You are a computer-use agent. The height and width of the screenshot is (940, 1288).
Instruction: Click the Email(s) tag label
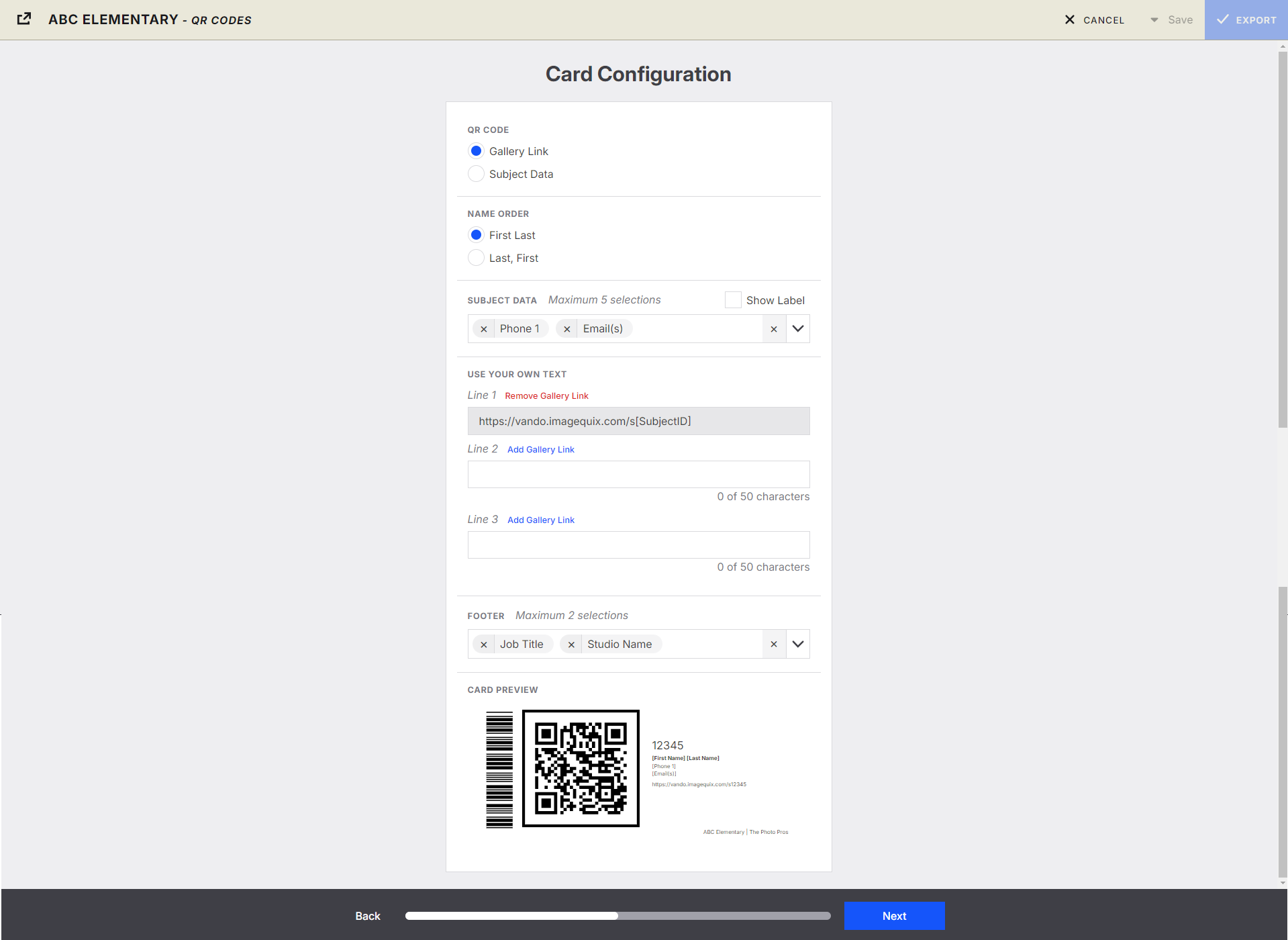603,329
